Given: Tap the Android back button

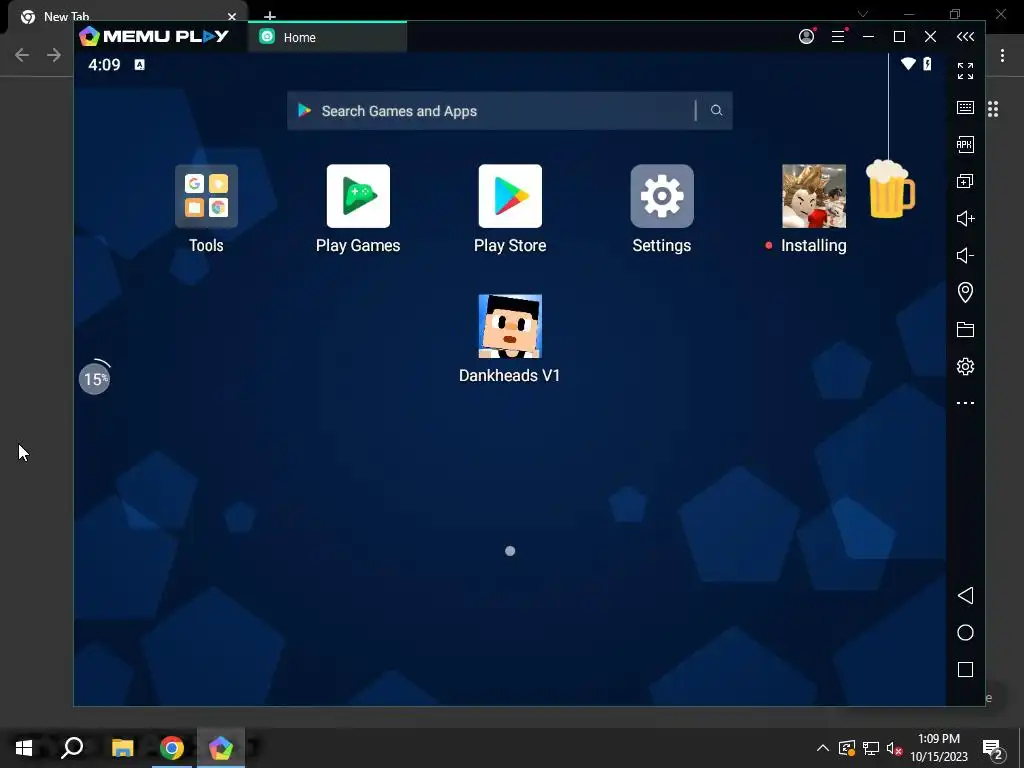Looking at the screenshot, I should tap(965, 596).
